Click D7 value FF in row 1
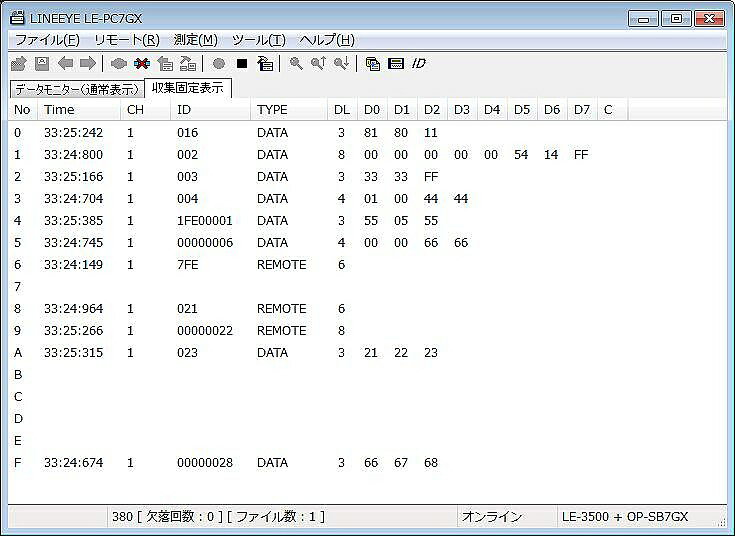735x536 pixels. [581, 155]
